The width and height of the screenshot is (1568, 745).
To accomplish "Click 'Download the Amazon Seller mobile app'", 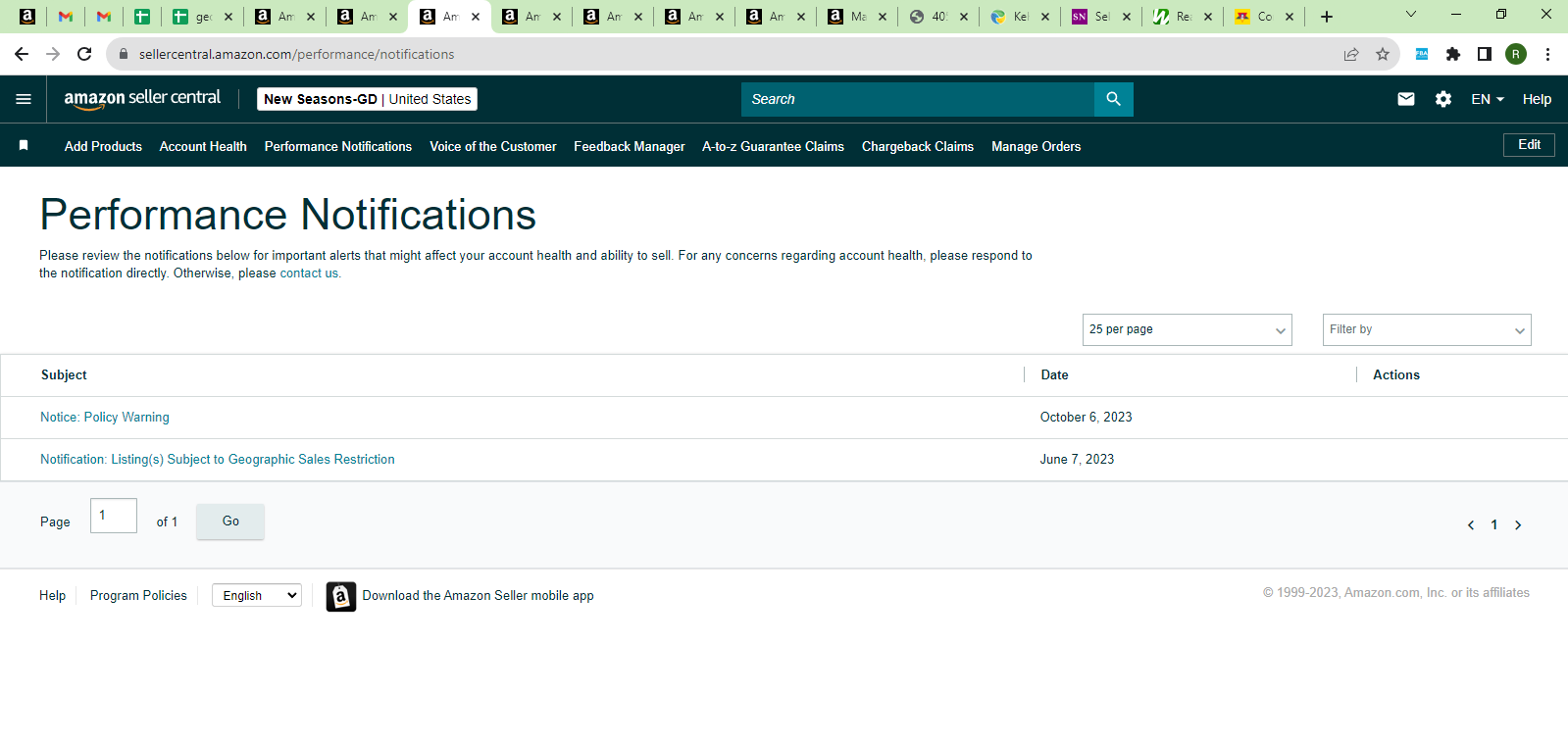I will pos(479,596).
